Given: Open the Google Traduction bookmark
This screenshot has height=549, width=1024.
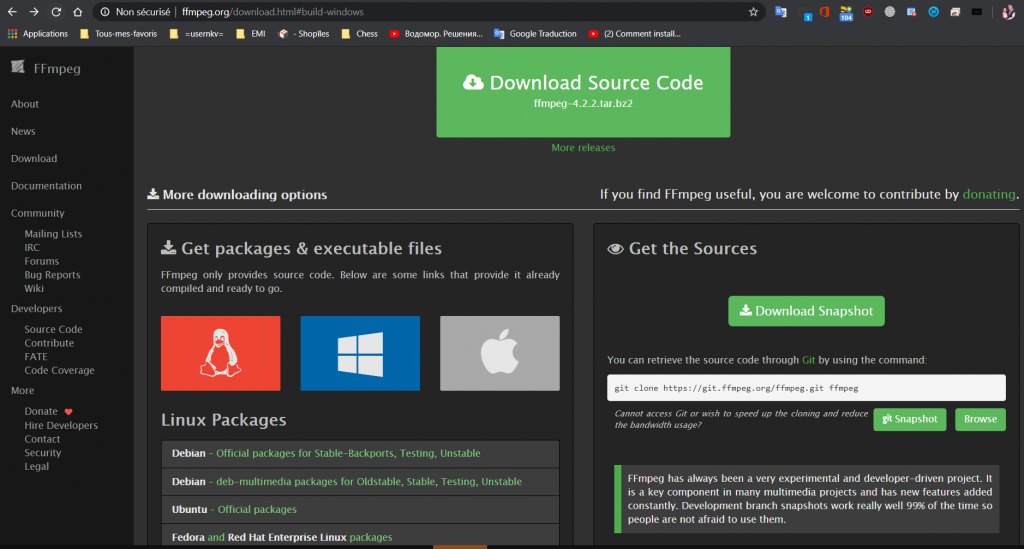Looking at the screenshot, I should (x=536, y=34).
